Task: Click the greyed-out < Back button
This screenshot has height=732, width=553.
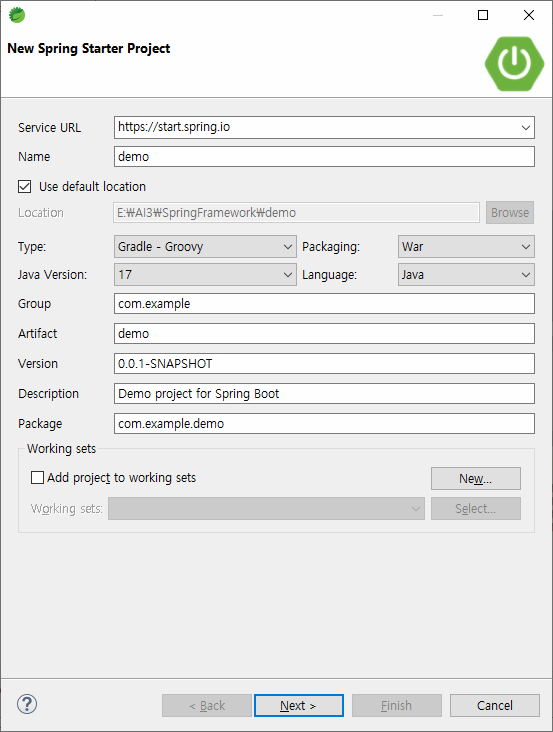Action: click(207, 705)
